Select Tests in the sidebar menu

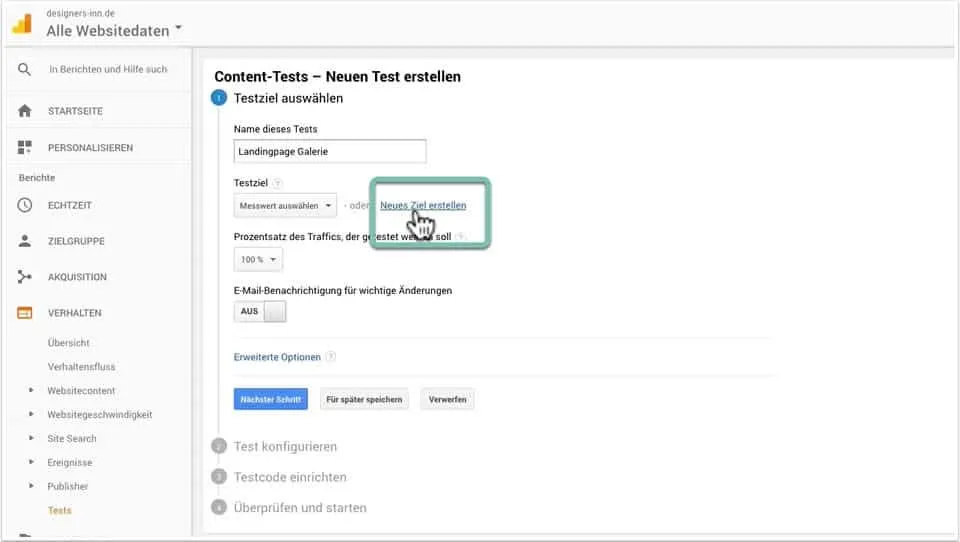[60, 510]
